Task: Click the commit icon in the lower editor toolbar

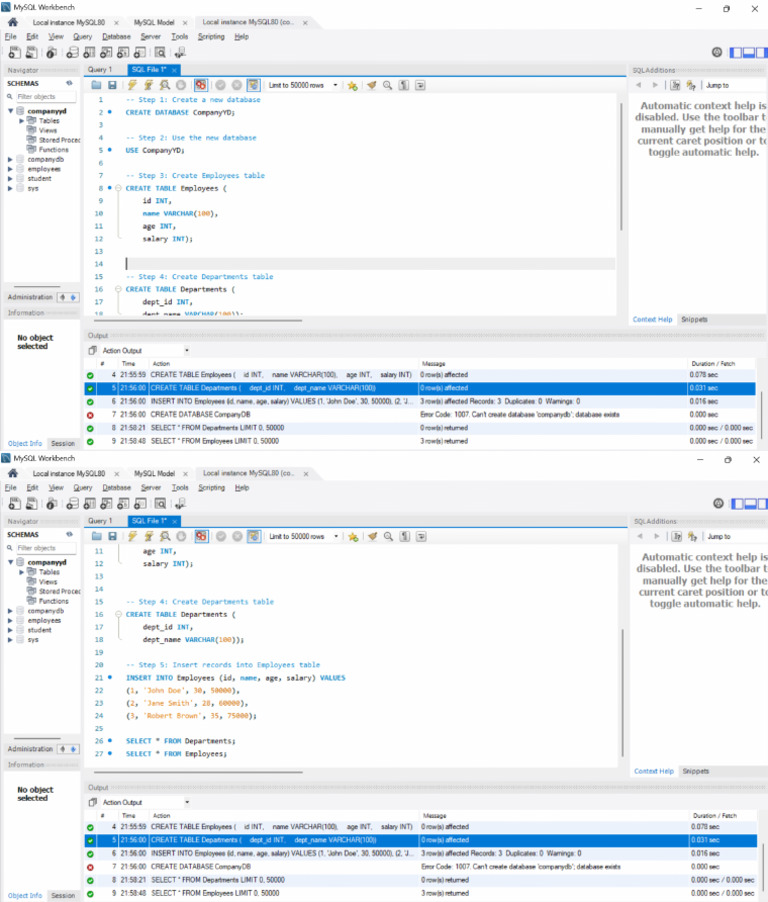Action: coord(221,536)
